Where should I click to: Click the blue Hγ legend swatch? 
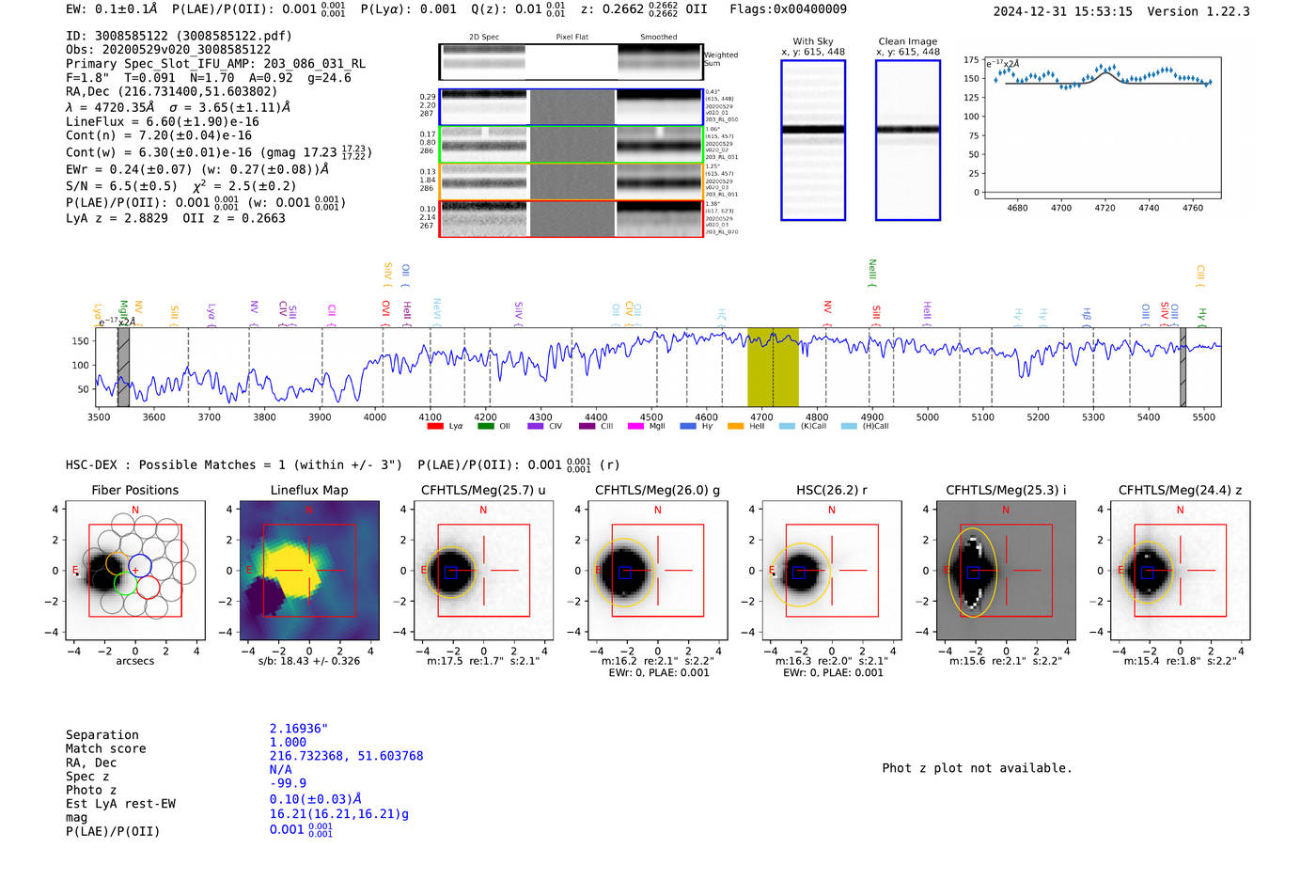[x=688, y=427]
